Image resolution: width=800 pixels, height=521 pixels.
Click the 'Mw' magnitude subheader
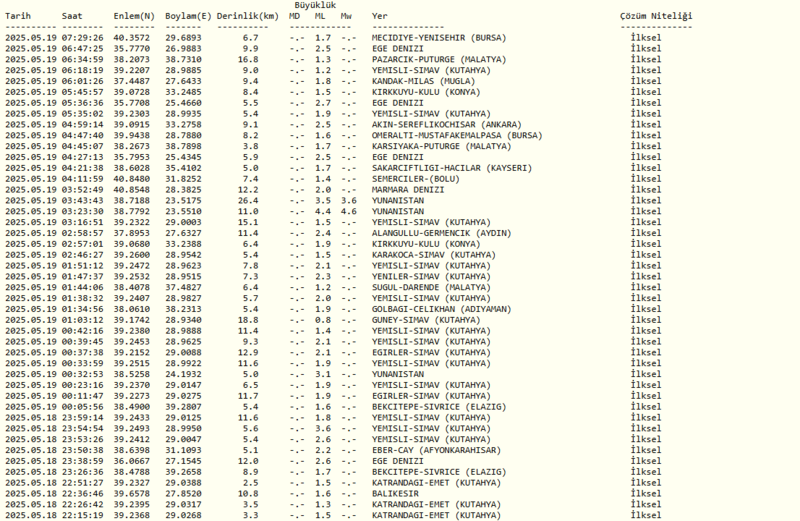coord(346,16)
